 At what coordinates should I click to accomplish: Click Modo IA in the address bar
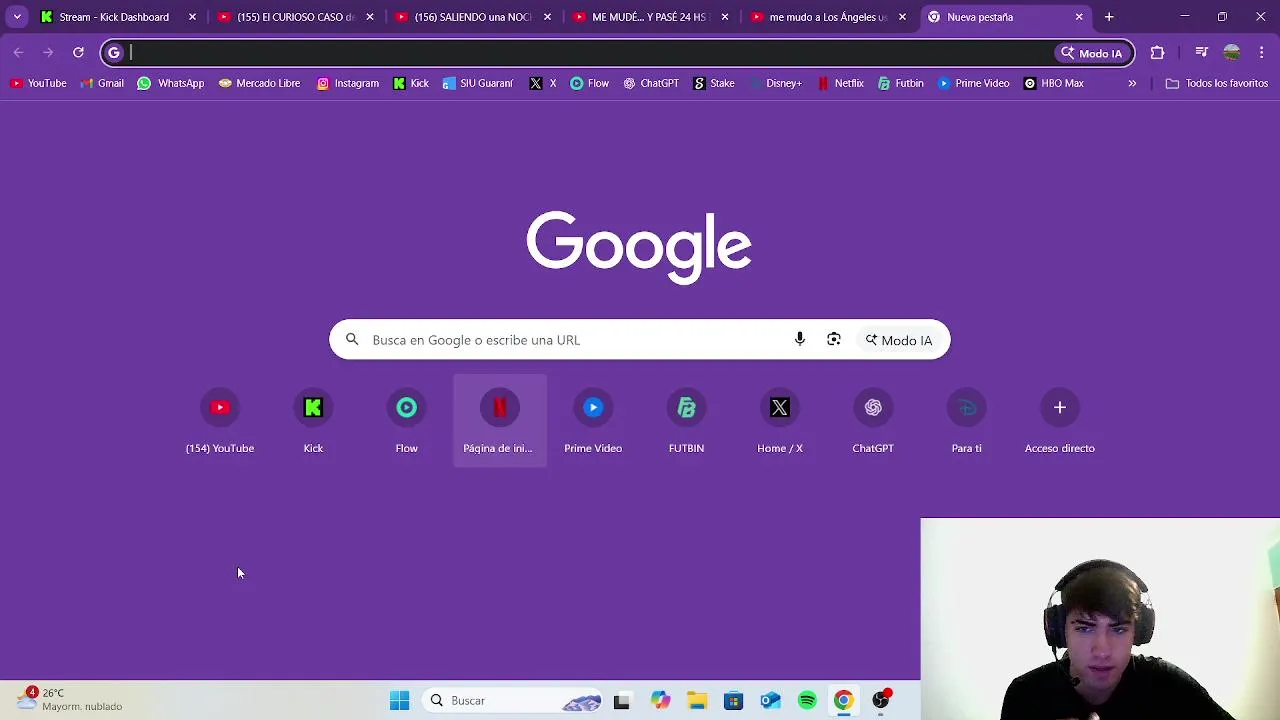pyautogui.click(x=1093, y=53)
